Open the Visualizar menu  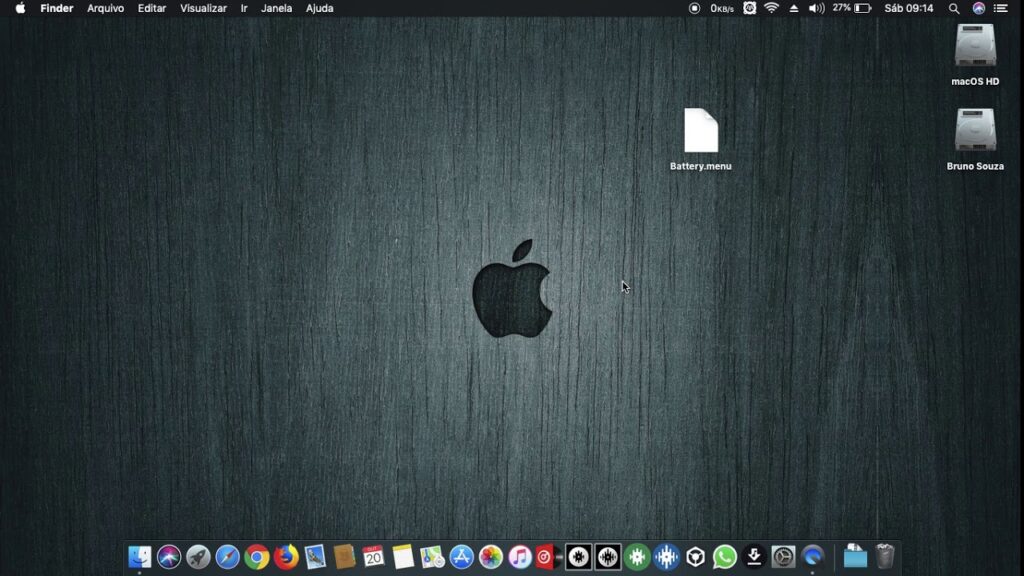tap(204, 8)
